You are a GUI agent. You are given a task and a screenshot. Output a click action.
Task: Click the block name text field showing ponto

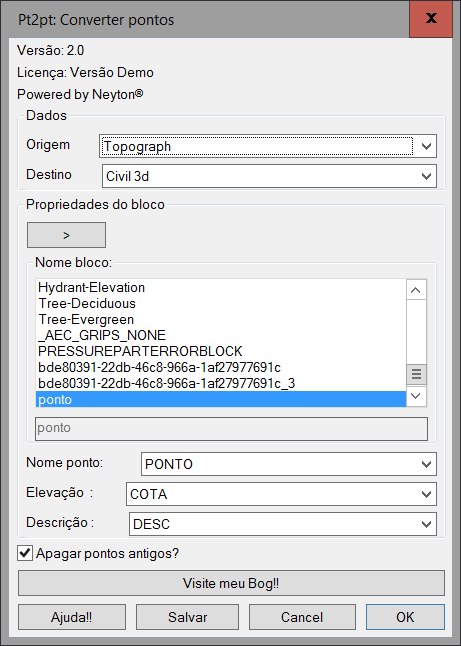[231, 428]
